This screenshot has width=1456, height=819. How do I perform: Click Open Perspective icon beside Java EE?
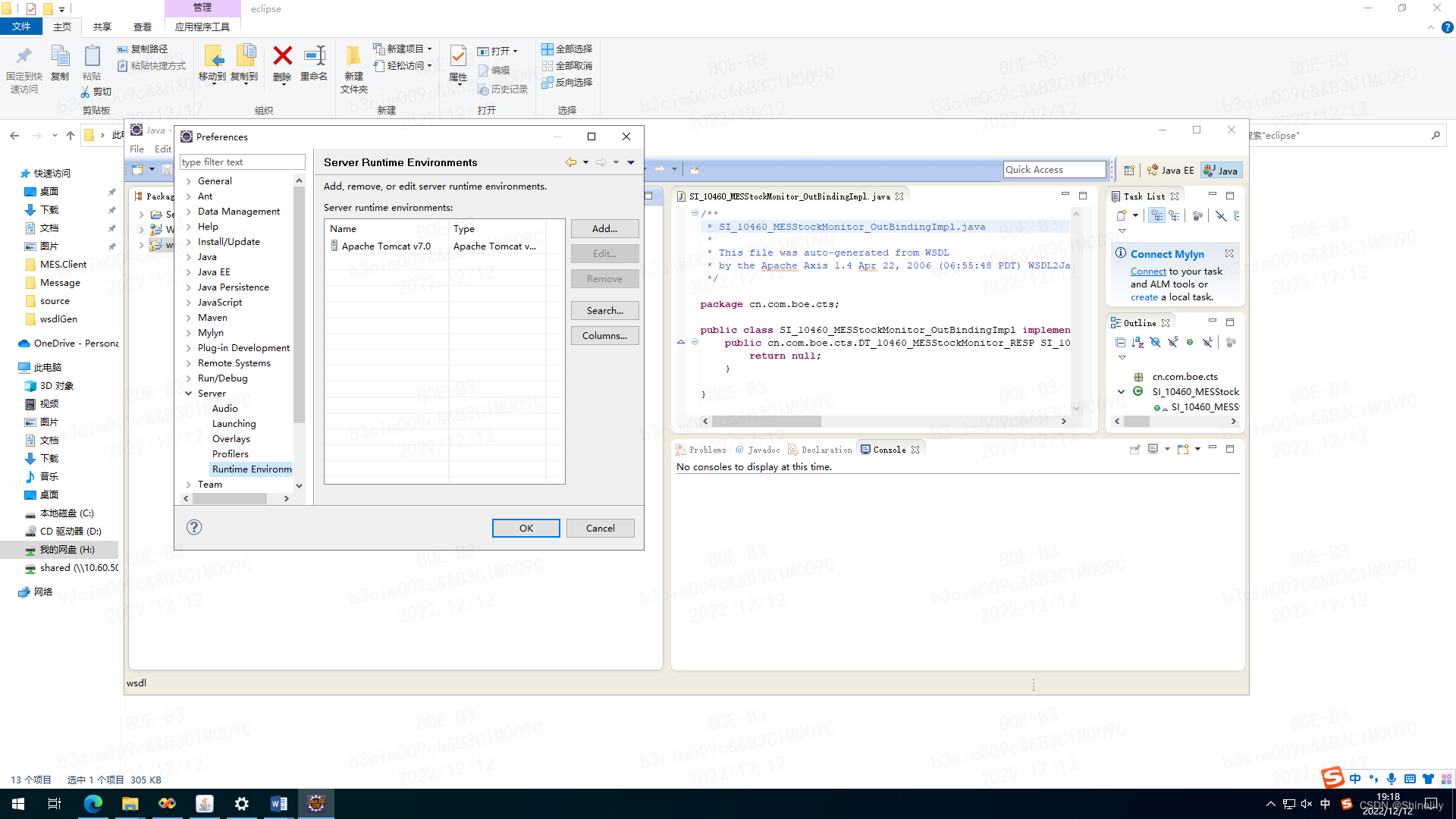[1129, 171]
